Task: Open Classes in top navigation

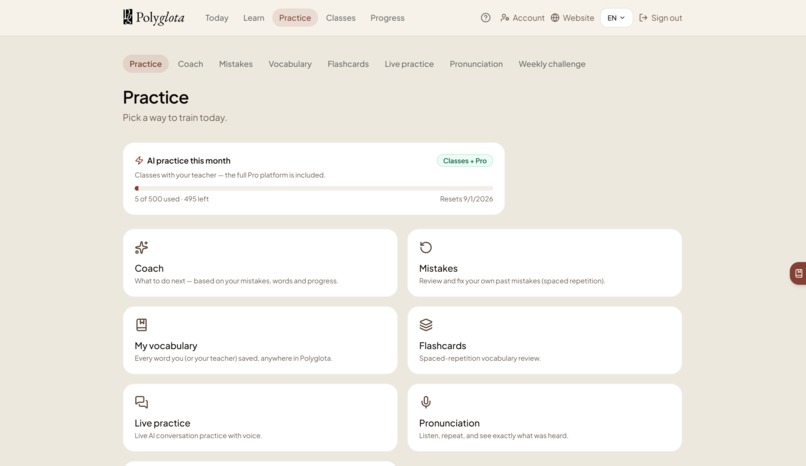Action: (340, 17)
